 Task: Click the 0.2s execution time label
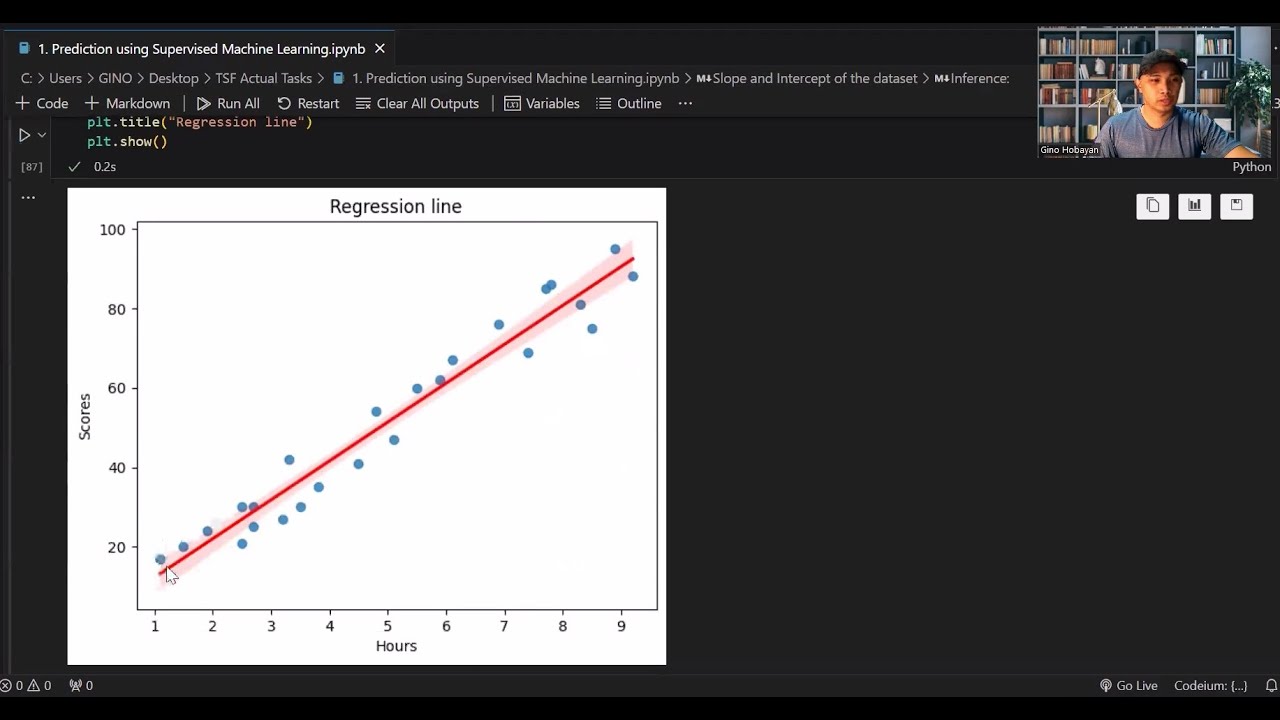105,167
